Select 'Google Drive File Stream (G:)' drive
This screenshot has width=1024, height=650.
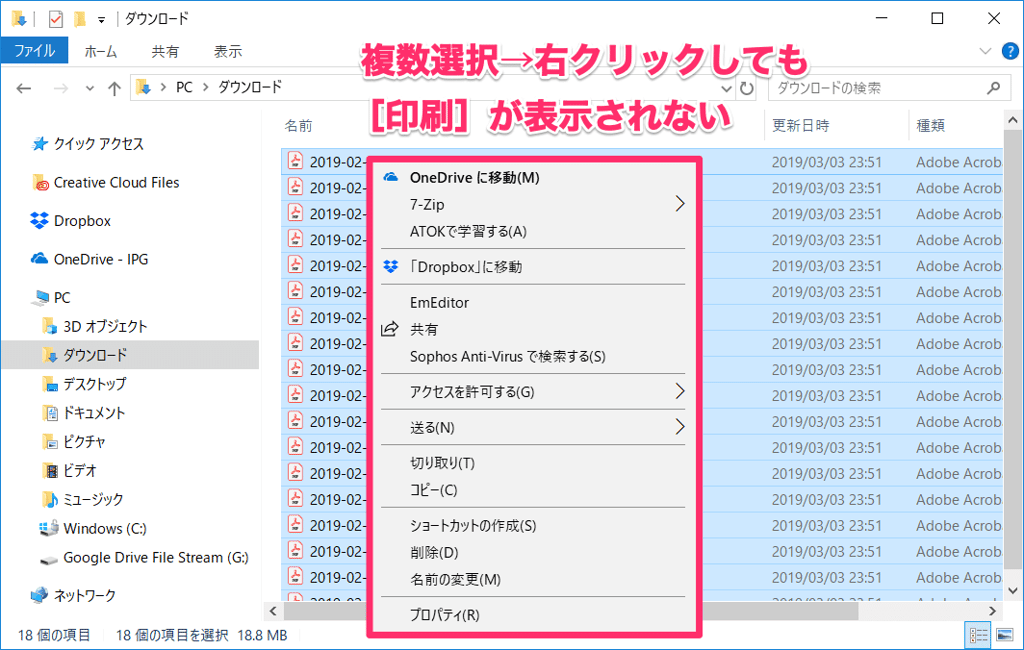(x=155, y=558)
